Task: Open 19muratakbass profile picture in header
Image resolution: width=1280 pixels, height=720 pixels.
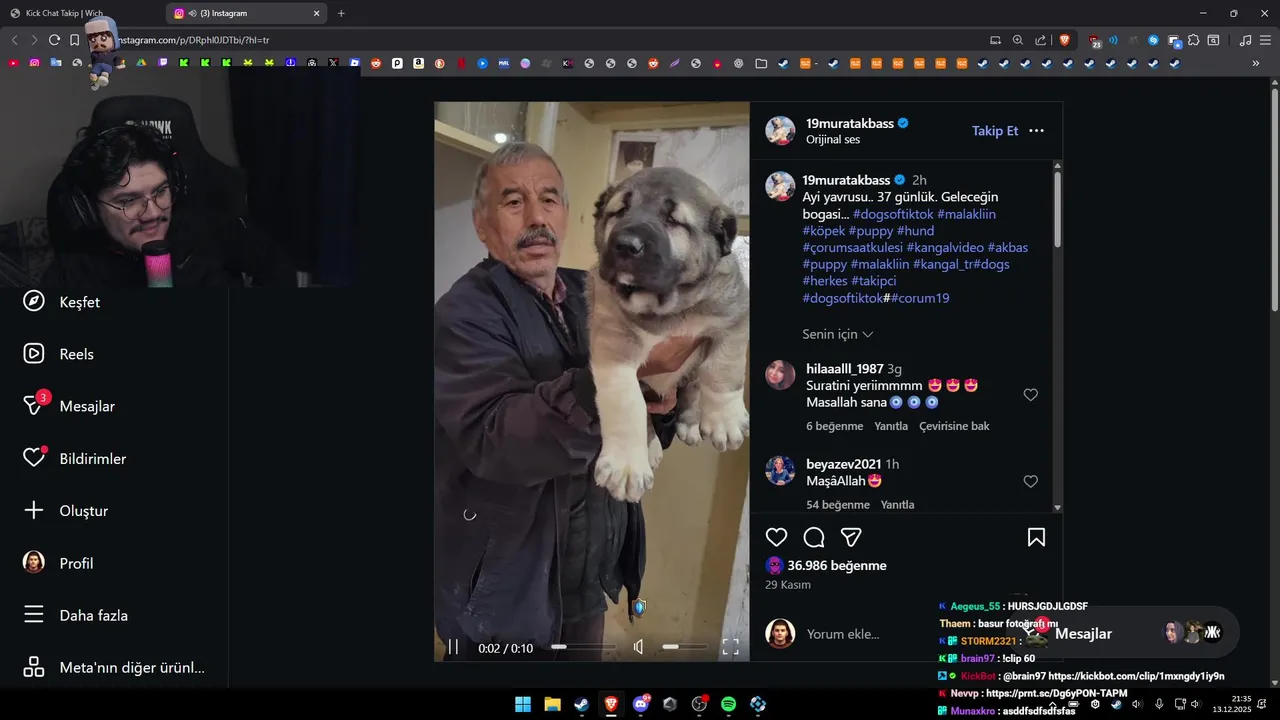Action: pos(780,131)
